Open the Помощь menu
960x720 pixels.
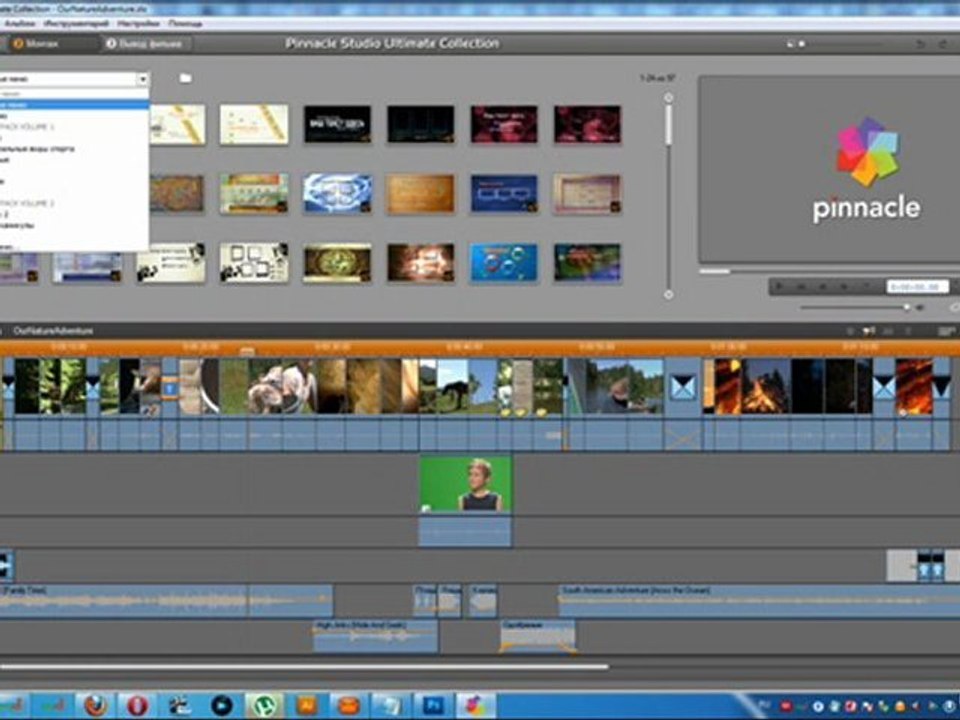pyautogui.click(x=185, y=23)
